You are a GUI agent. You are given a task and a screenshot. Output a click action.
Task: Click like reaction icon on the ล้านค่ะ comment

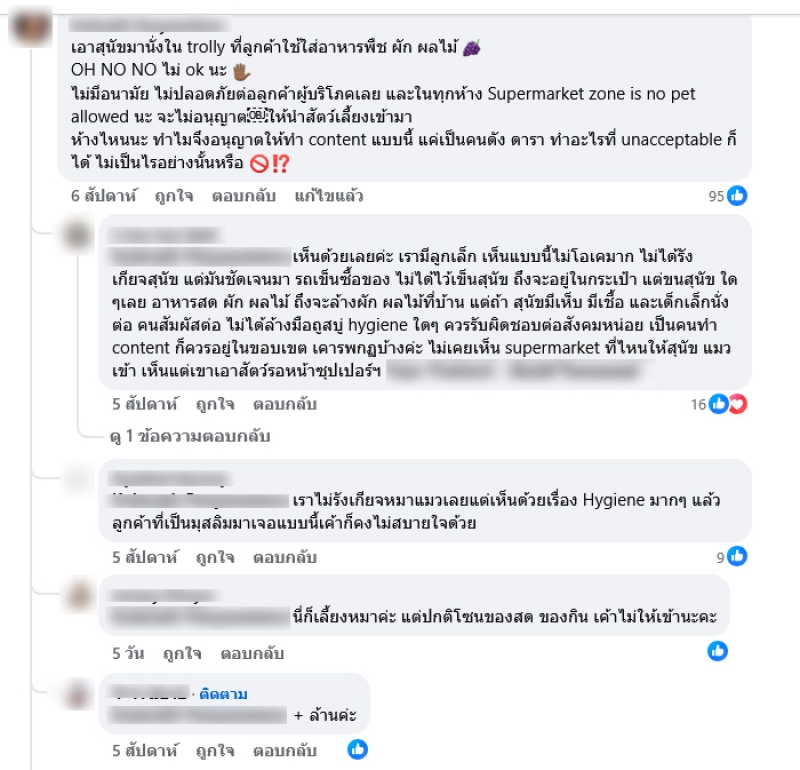click(x=358, y=749)
